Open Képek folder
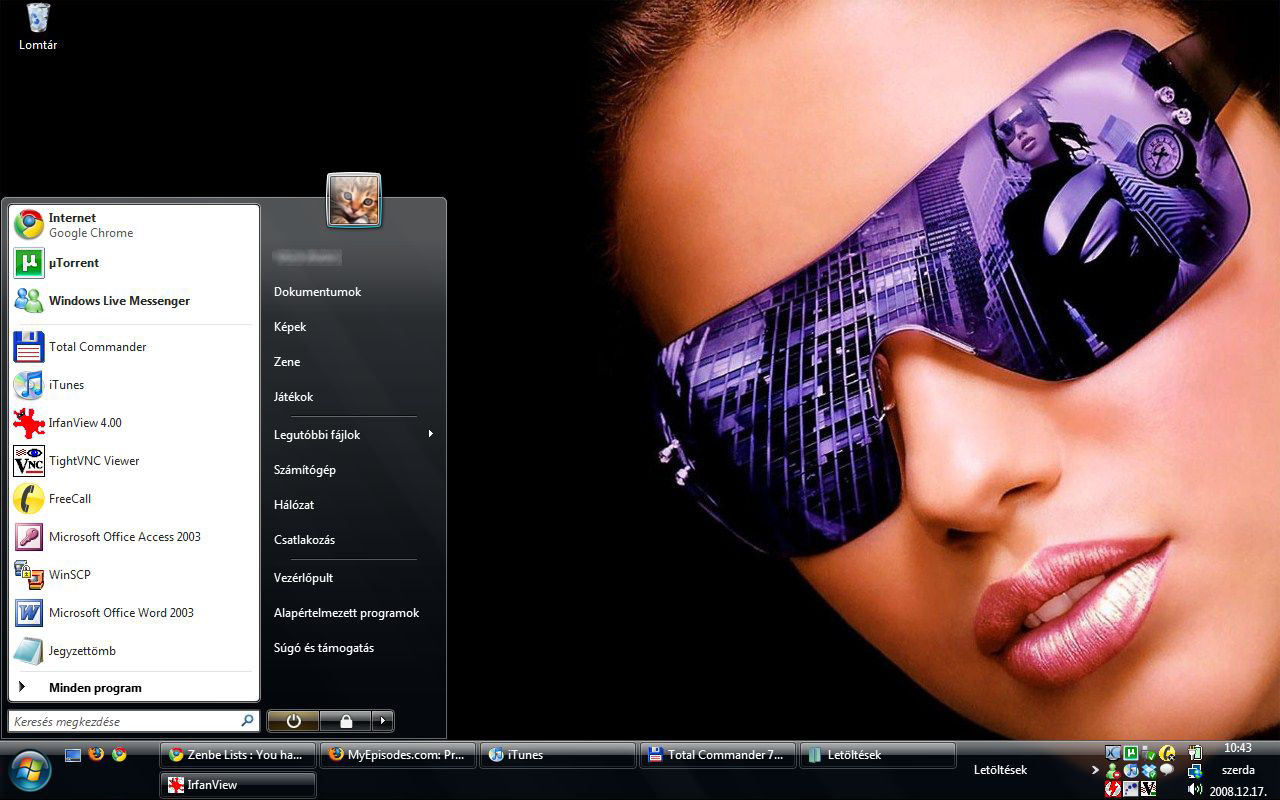 290,327
